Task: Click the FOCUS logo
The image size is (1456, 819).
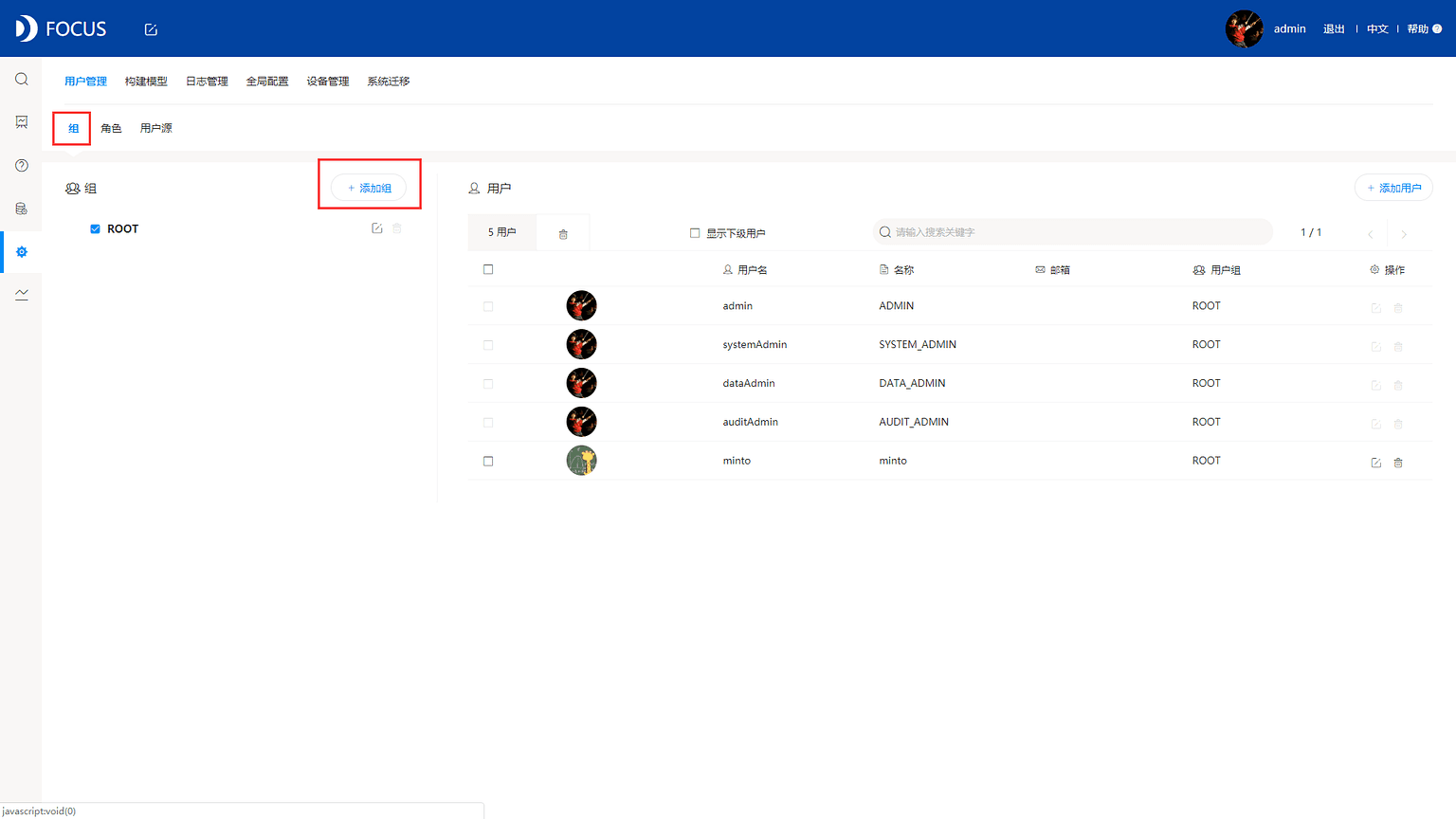Action: [61, 28]
